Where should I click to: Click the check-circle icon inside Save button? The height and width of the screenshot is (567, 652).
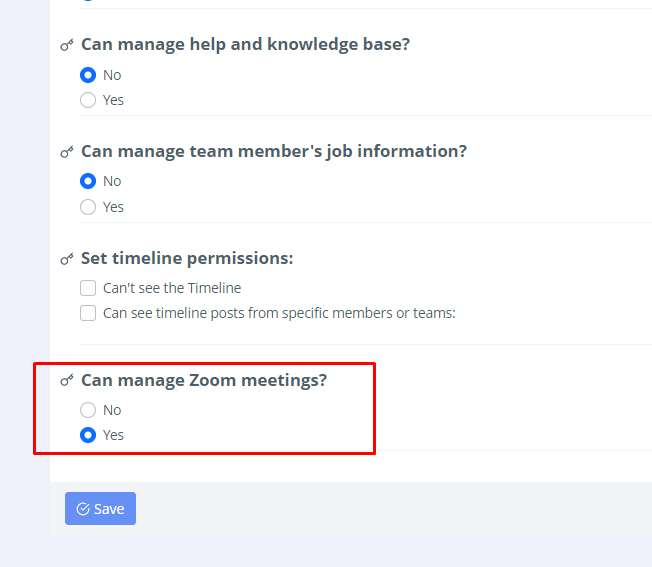click(x=83, y=509)
